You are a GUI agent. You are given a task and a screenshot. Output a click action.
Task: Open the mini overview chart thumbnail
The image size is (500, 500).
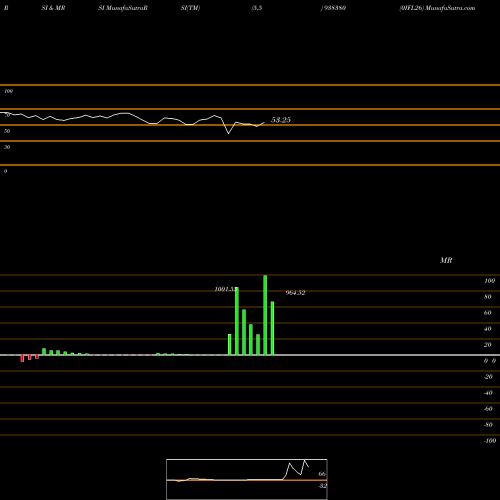point(247,479)
